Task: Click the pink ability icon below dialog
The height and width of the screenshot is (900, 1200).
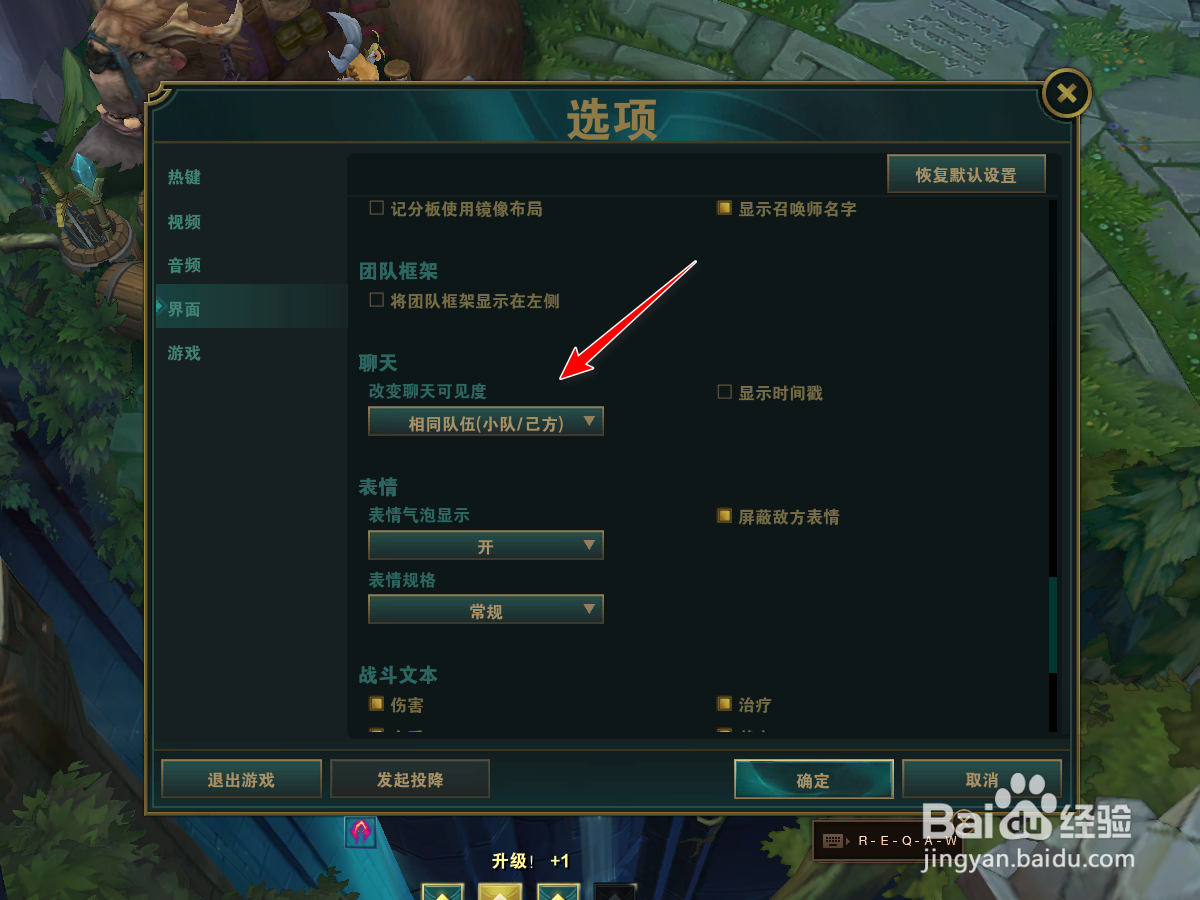Action: tap(361, 831)
